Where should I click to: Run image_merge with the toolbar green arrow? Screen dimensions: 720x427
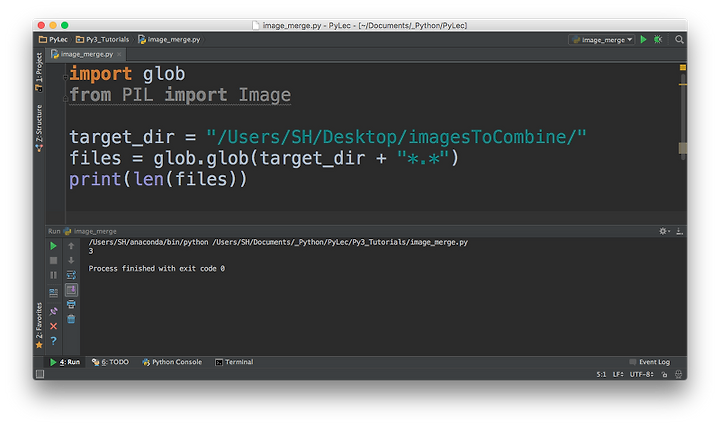643,39
